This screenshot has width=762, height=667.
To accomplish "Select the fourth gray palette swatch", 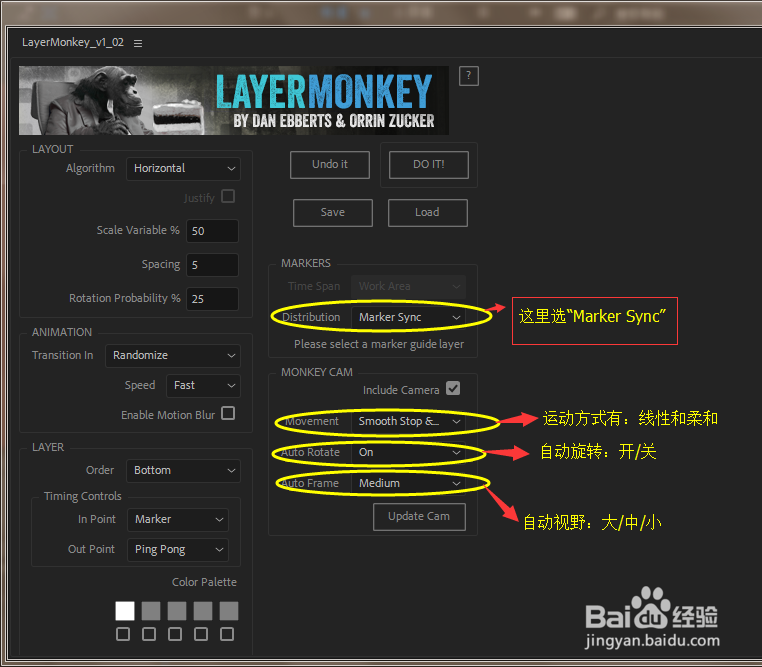I will [203, 611].
